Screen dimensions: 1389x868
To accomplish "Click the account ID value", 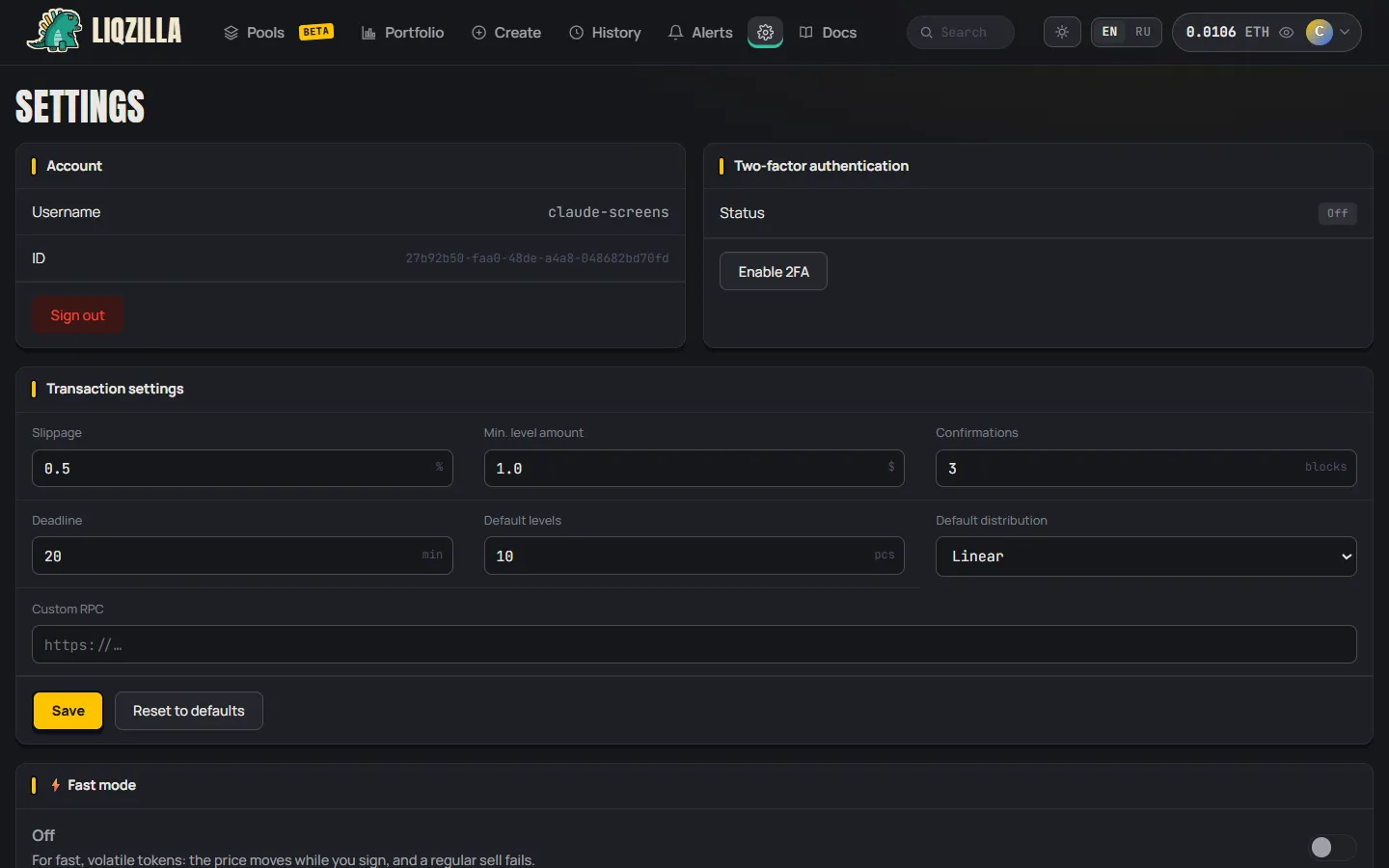I will pos(536,258).
